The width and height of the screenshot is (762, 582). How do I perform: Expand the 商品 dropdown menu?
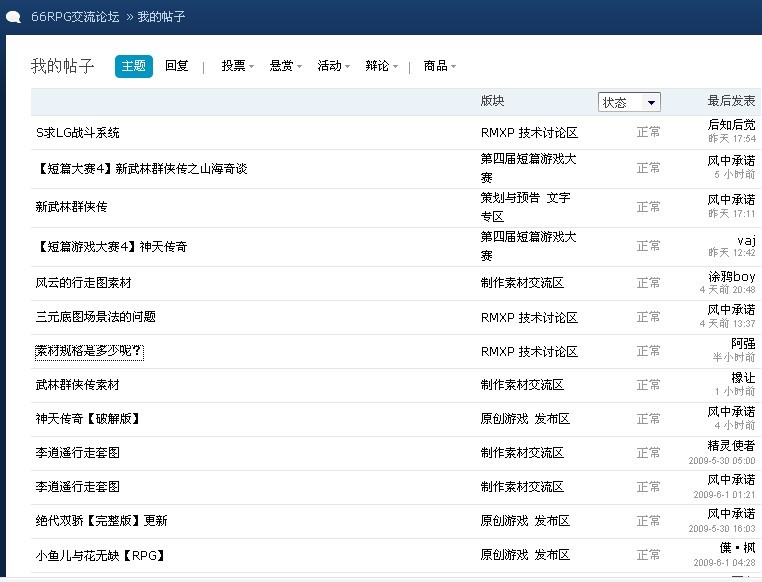pos(440,66)
